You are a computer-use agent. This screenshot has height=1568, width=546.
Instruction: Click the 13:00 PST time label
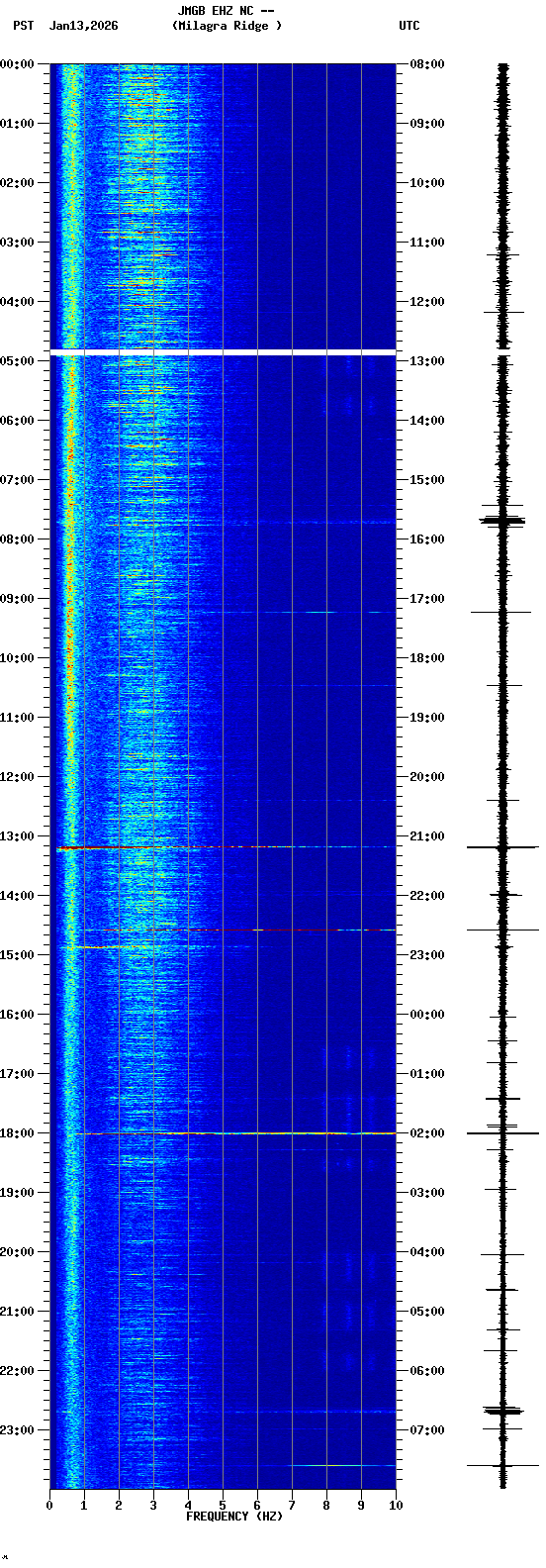tap(17, 836)
